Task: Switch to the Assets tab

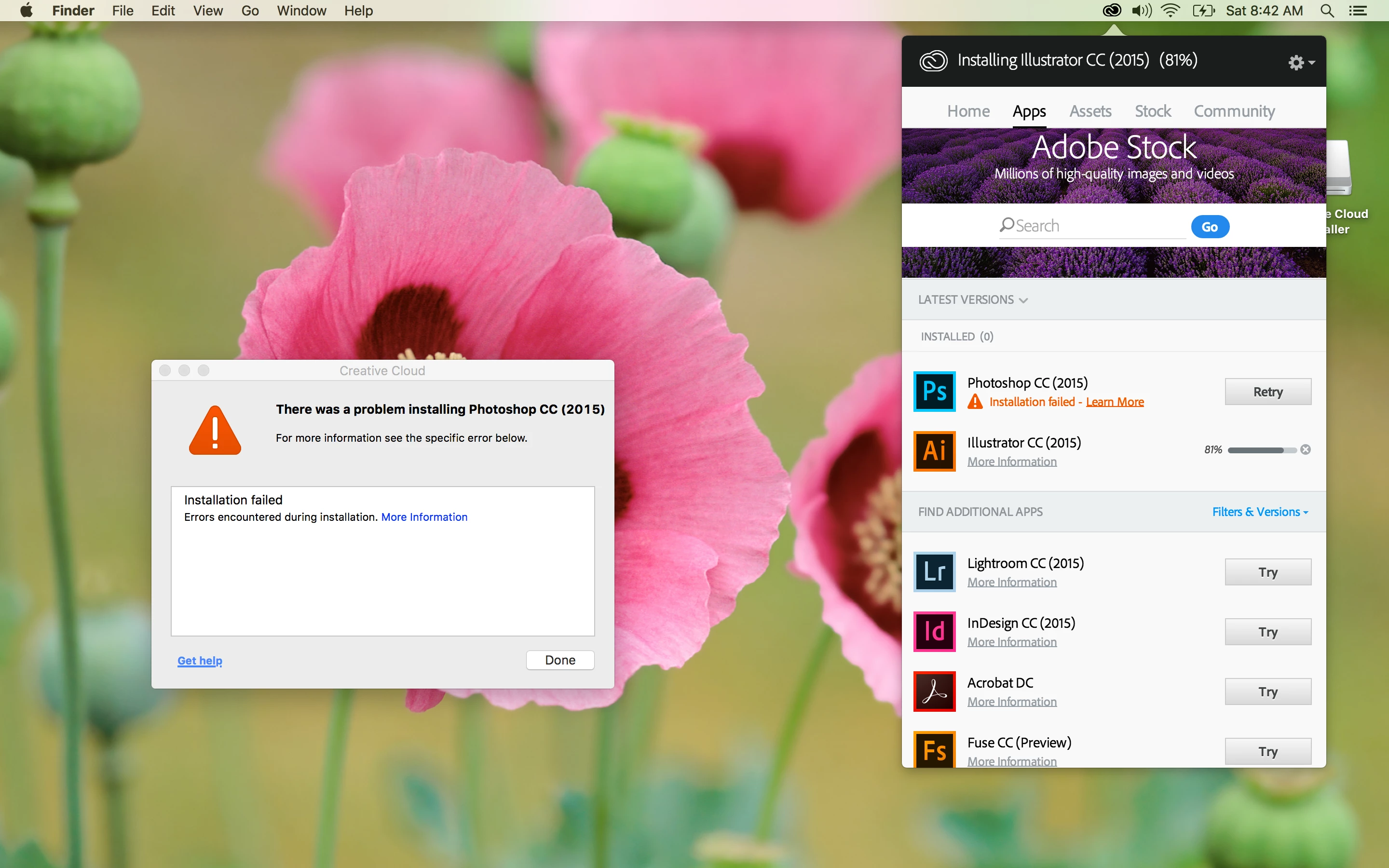Action: [x=1090, y=111]
